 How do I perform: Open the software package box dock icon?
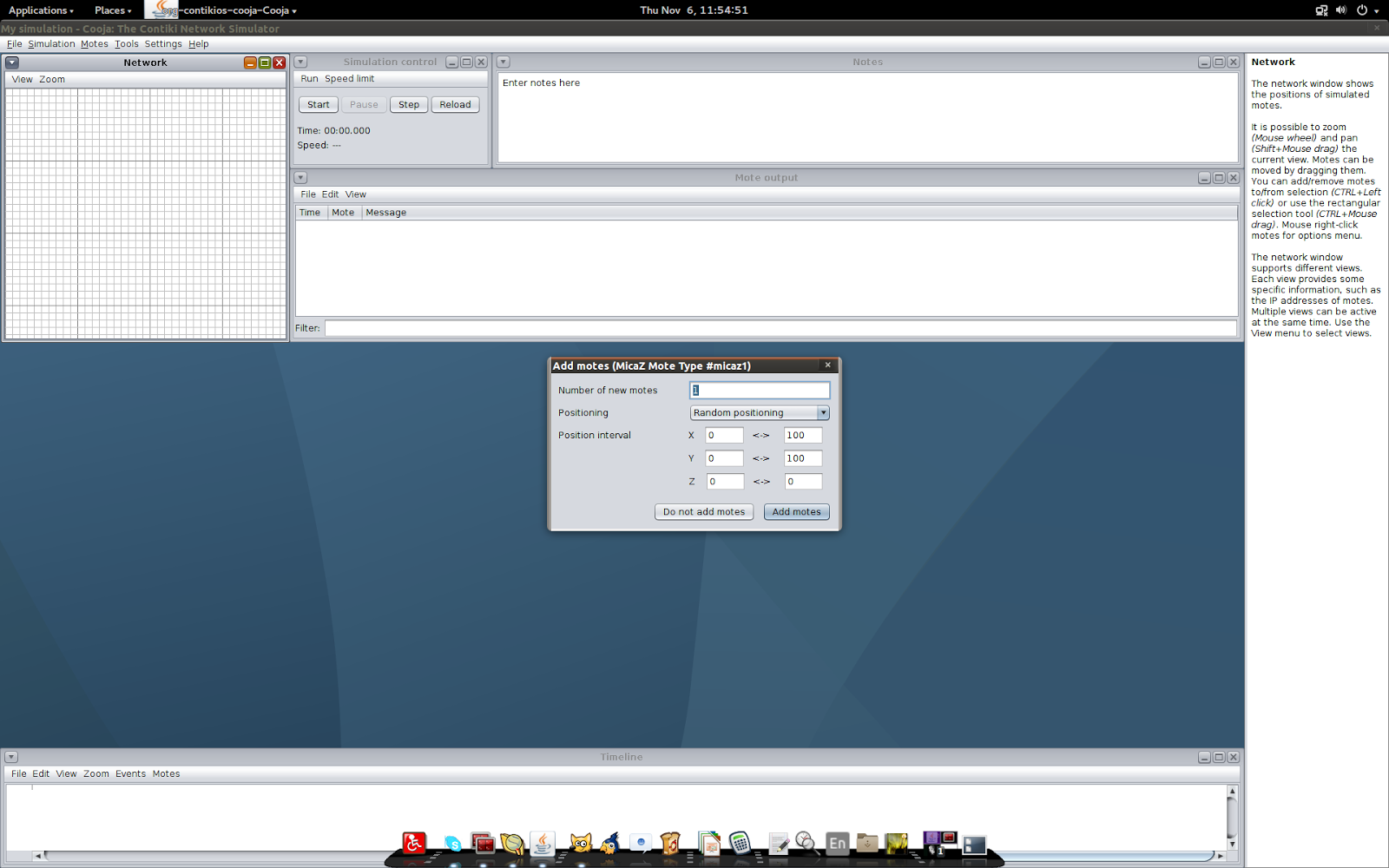click(670, 843)
